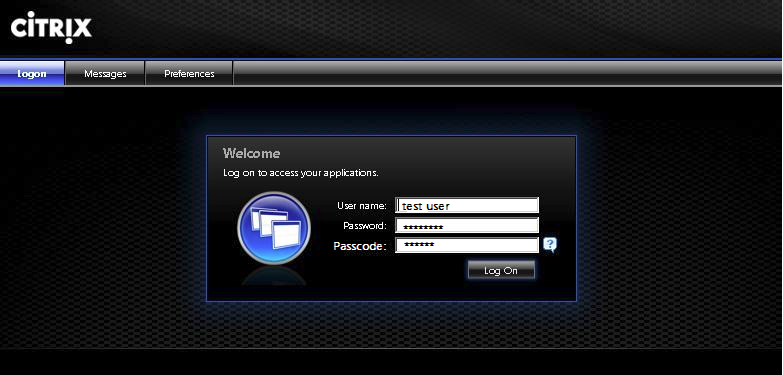This screenshot has width=783, height=375.
Task: Click the "test user" text in User name
Action: point(426,206)
